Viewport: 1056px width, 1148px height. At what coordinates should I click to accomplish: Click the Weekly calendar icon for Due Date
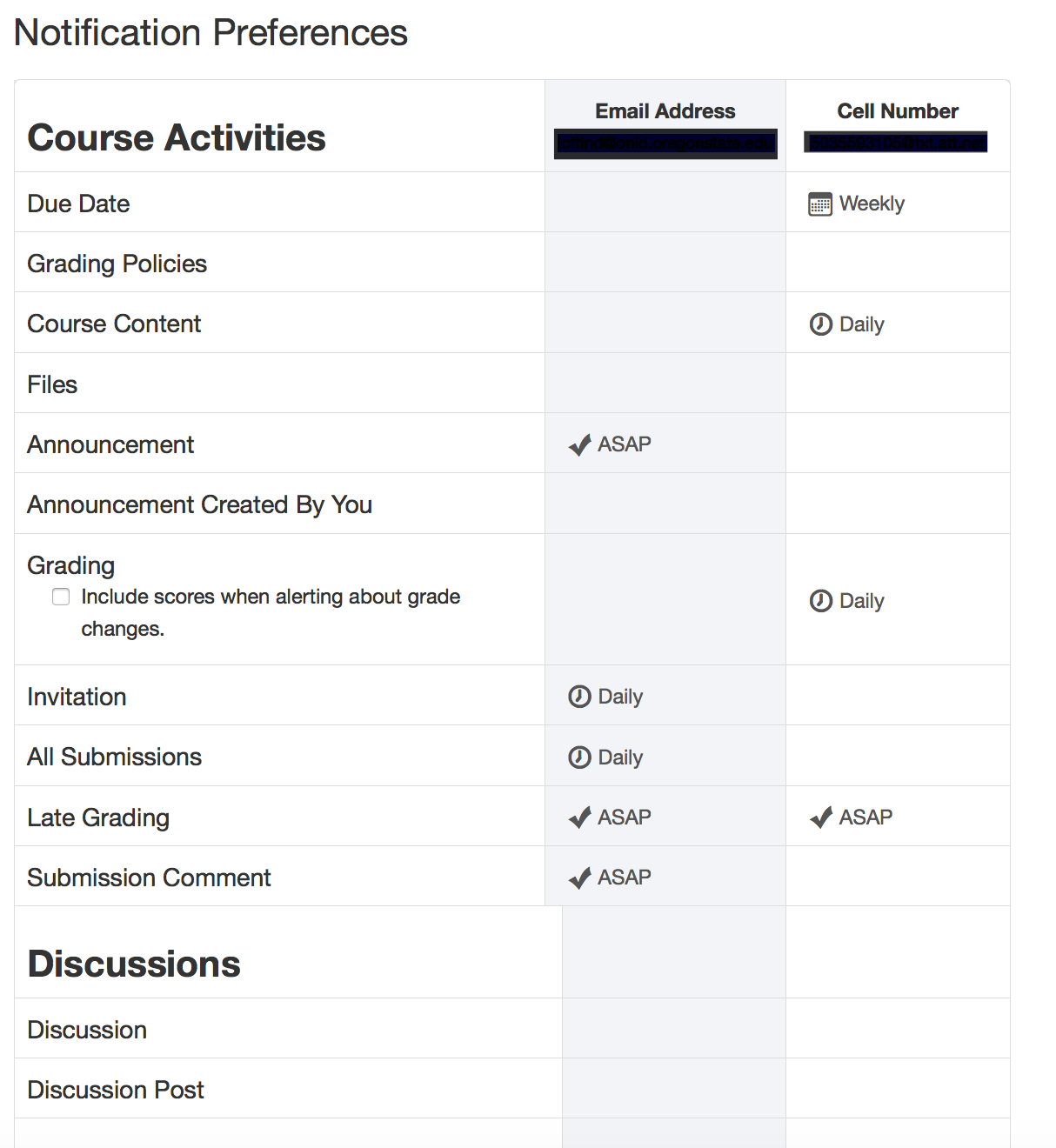[819, 203]
